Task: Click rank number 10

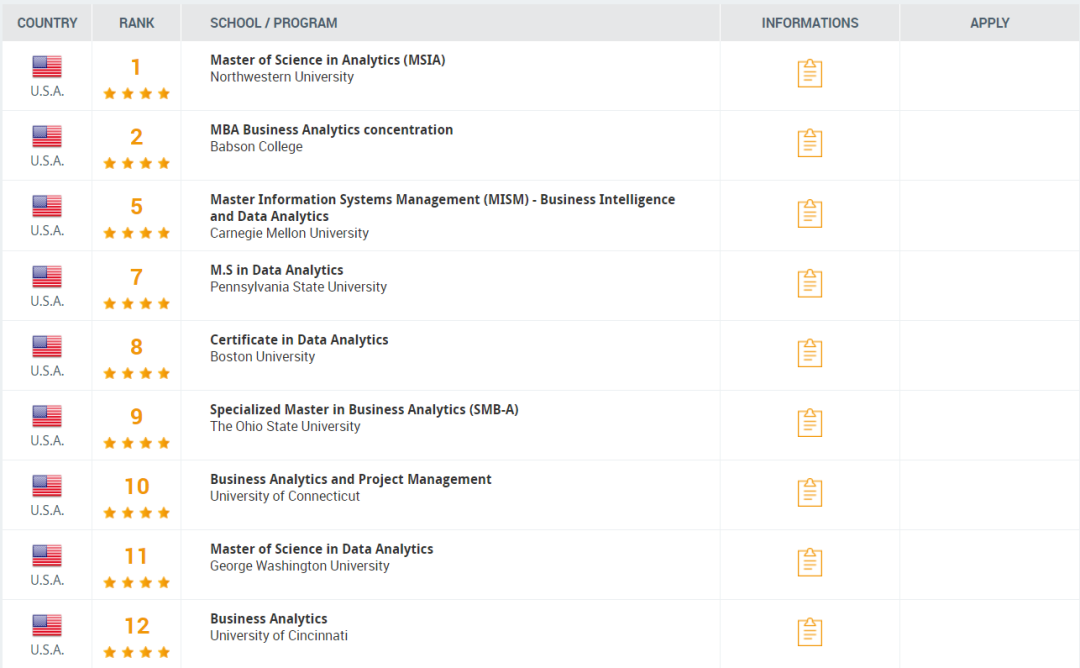Action: tap(136, 486)
